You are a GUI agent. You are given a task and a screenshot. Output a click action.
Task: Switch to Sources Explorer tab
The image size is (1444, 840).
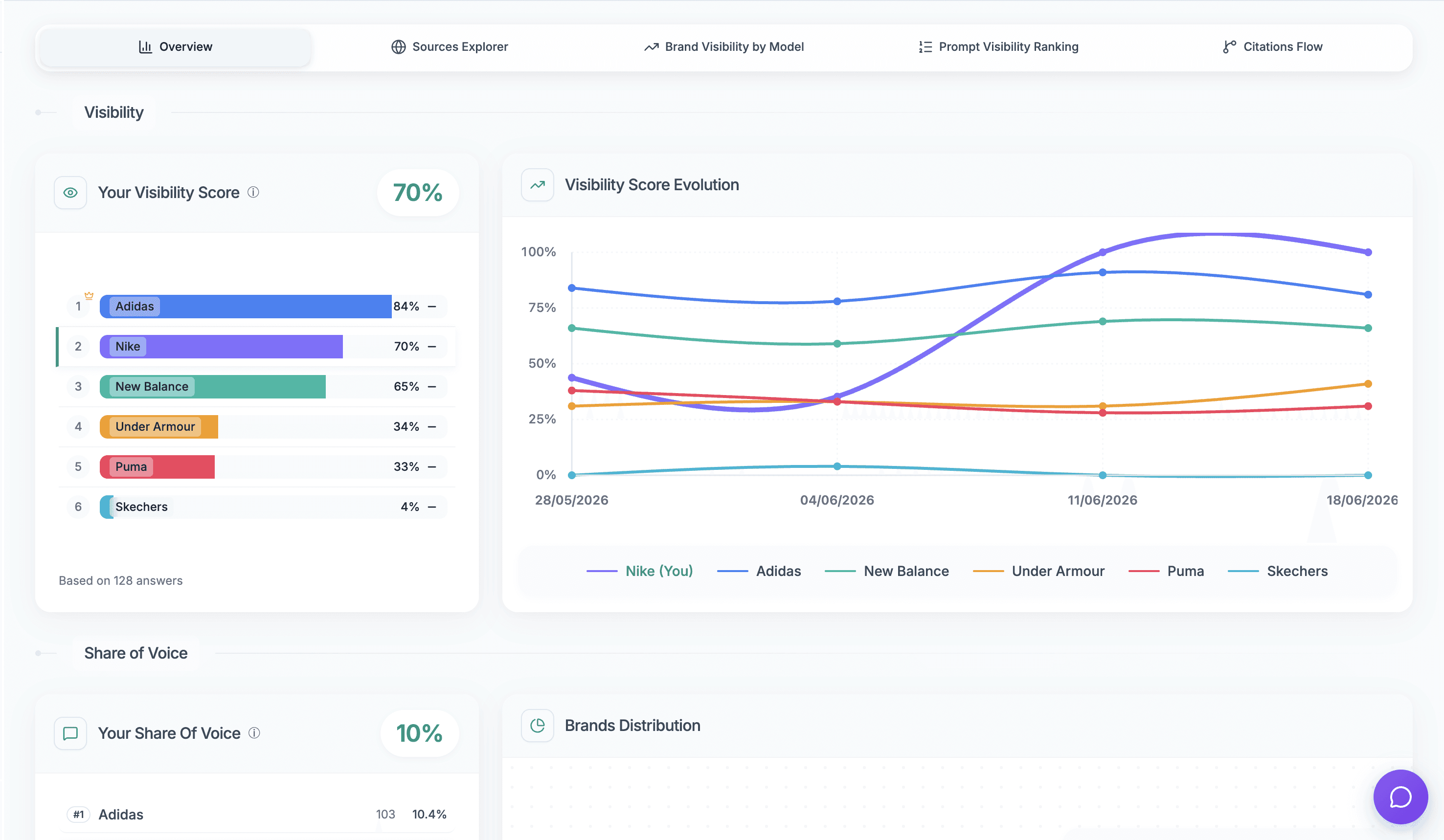(449, 47)
